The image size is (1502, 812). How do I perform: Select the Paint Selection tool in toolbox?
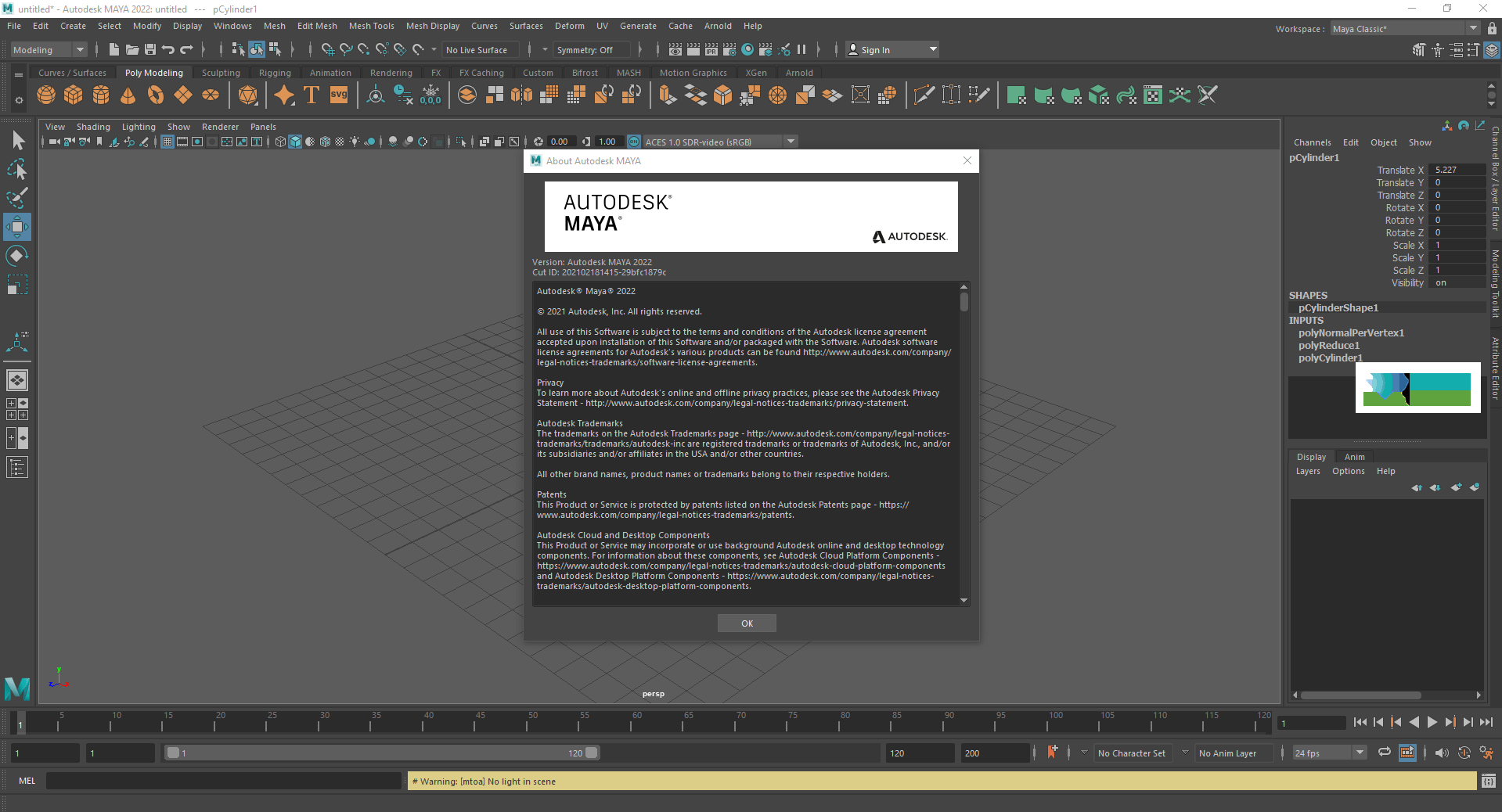click(x=17, y=198)
